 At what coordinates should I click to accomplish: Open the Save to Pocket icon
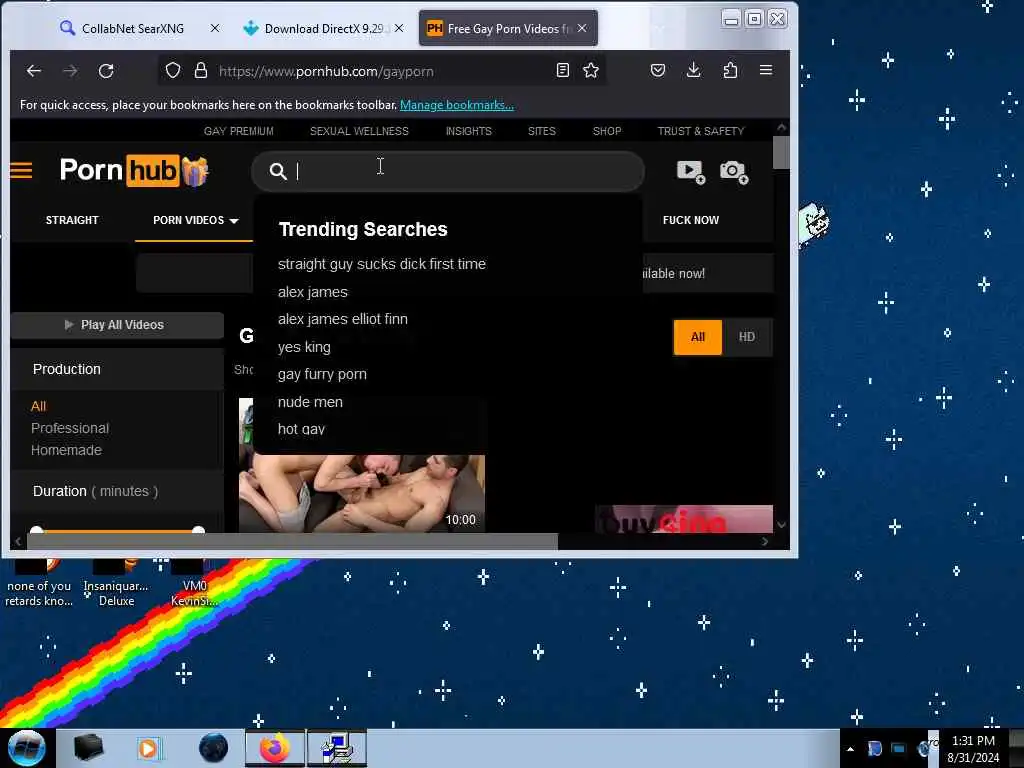(x=658, y=71)
